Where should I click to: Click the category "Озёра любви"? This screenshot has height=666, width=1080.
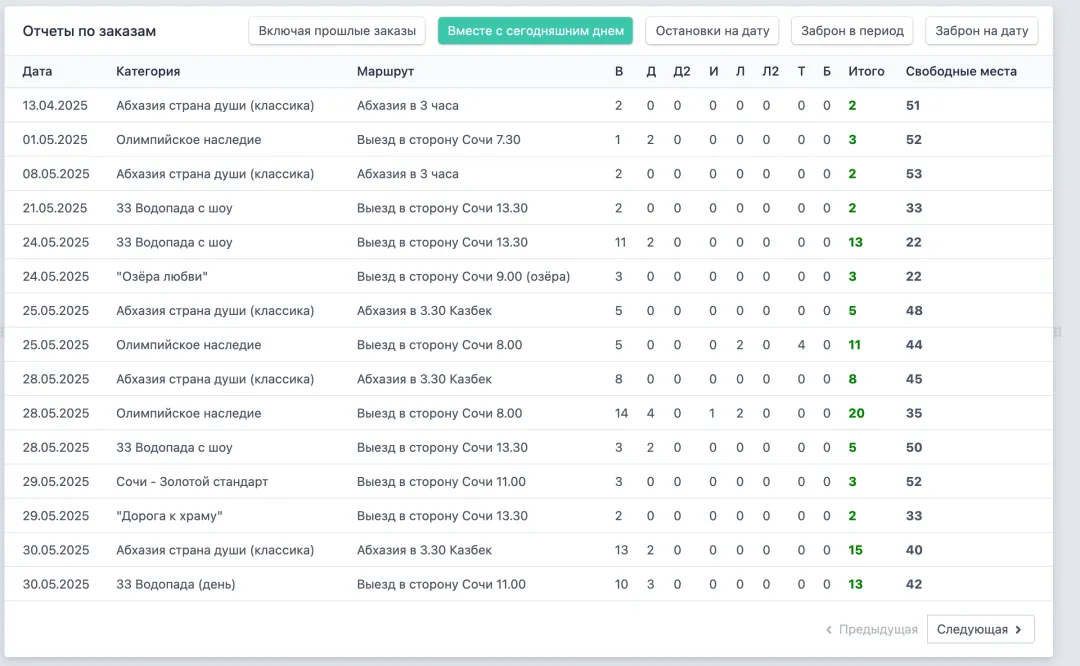(162, 277)
